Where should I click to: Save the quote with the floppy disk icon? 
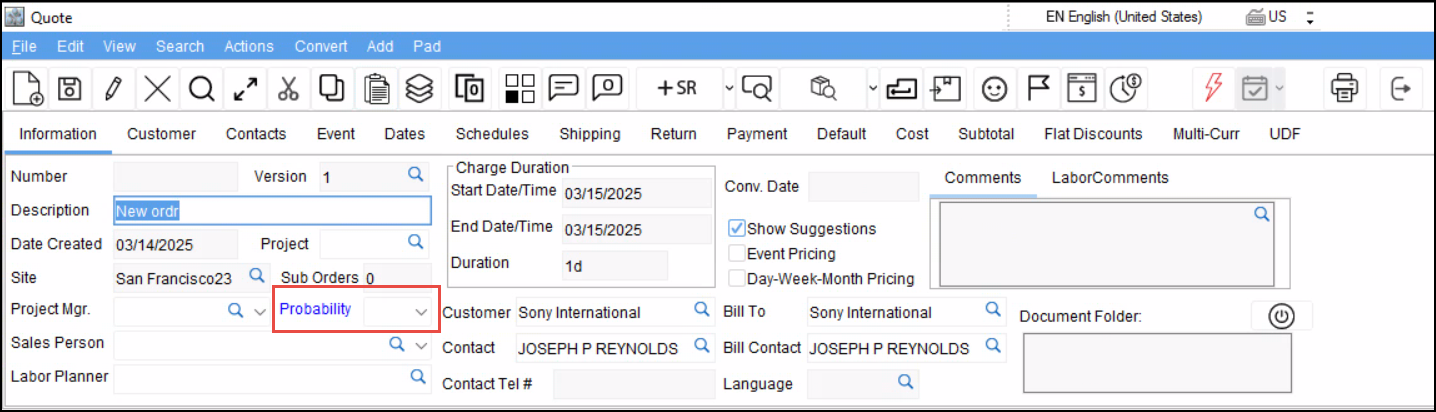[69, 89]
